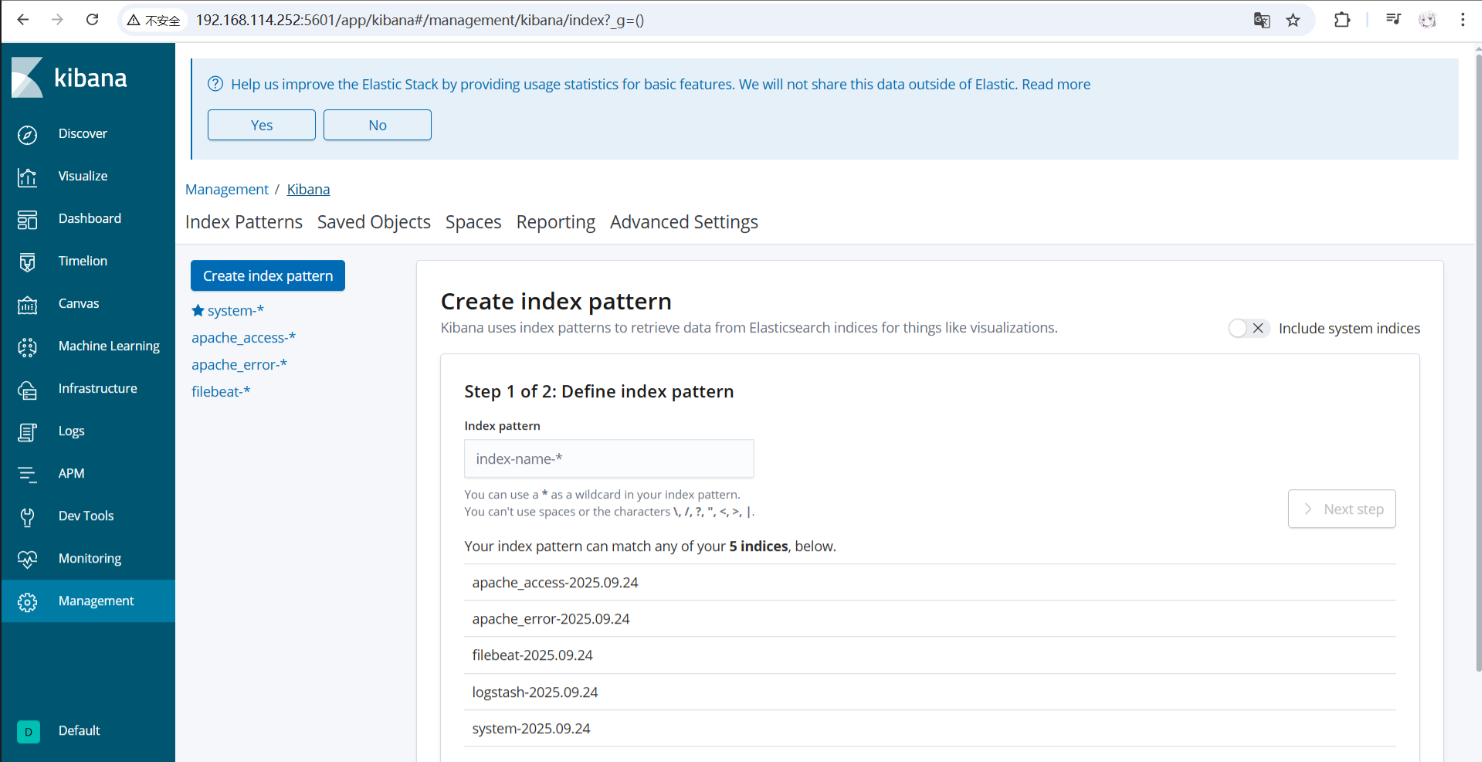The width and height of the screenshot is (1482, 762).
Task: Bookmark this page with star icon
Action: click(x=1293, y=20)
